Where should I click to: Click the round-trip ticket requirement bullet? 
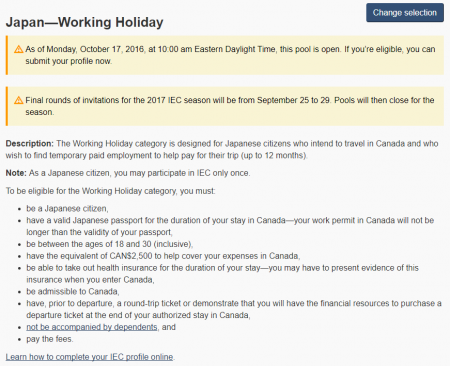(x=234, y=309)
